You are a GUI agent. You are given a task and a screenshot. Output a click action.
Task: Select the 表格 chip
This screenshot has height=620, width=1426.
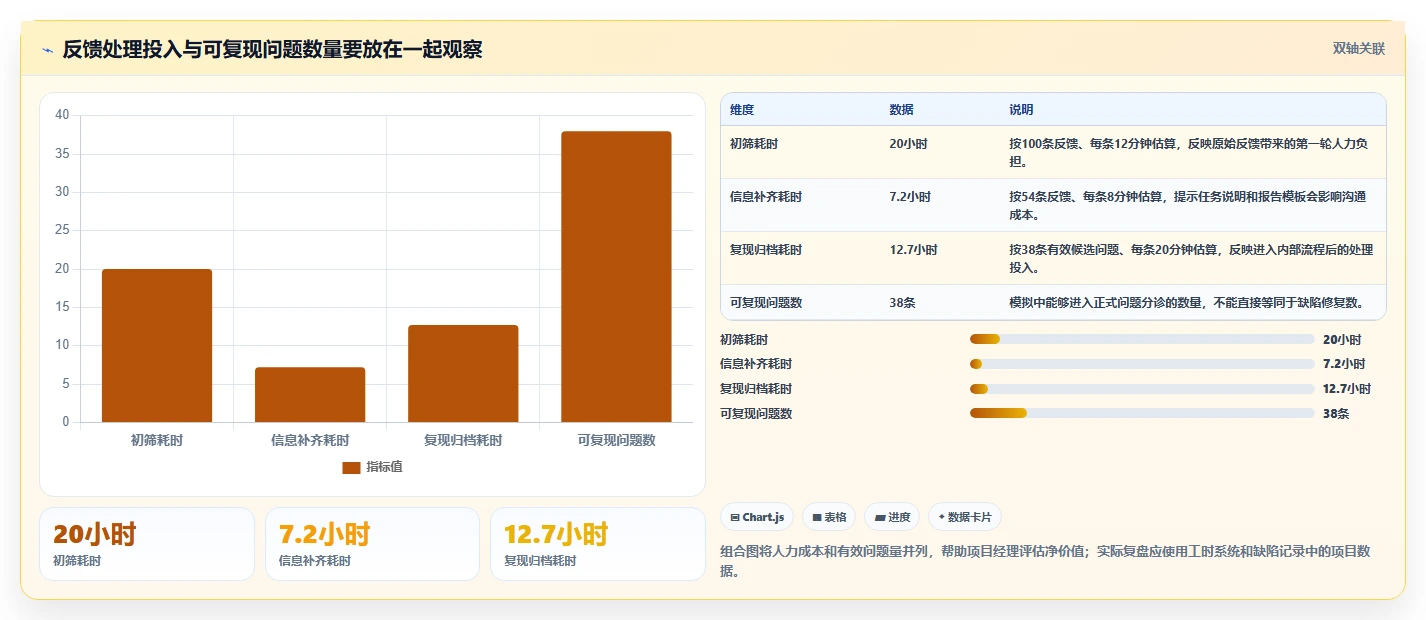tap(829, 517)
